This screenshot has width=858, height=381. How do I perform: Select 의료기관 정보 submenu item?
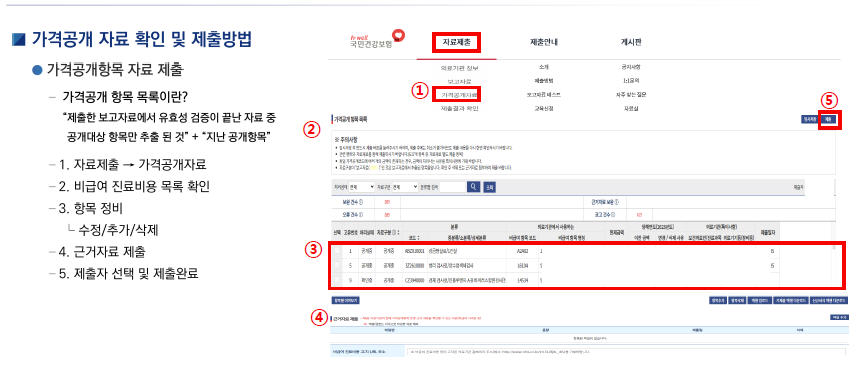[459, 68]
